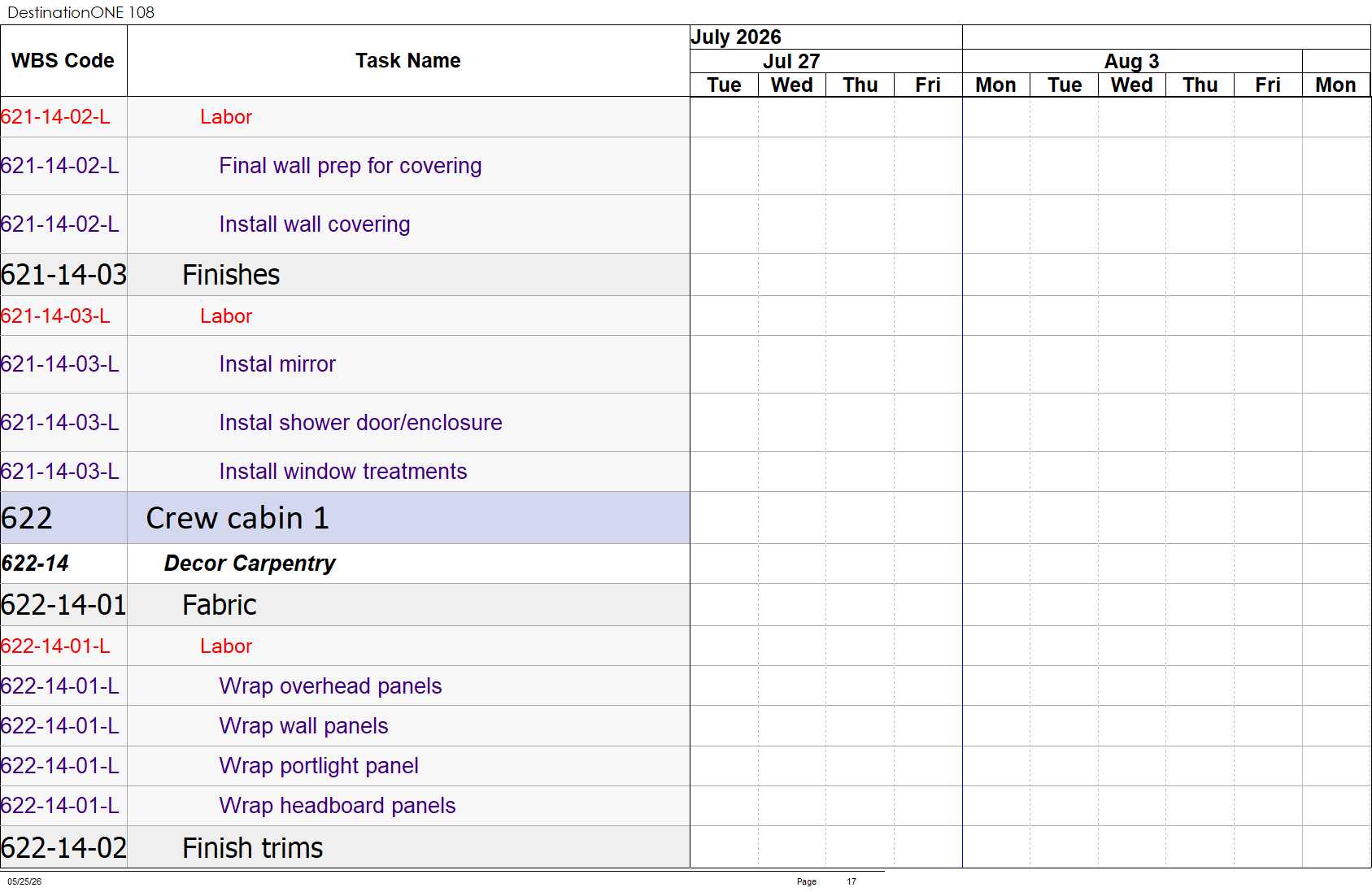Click the task Instal shower door/enclosure

click(360, 423)
